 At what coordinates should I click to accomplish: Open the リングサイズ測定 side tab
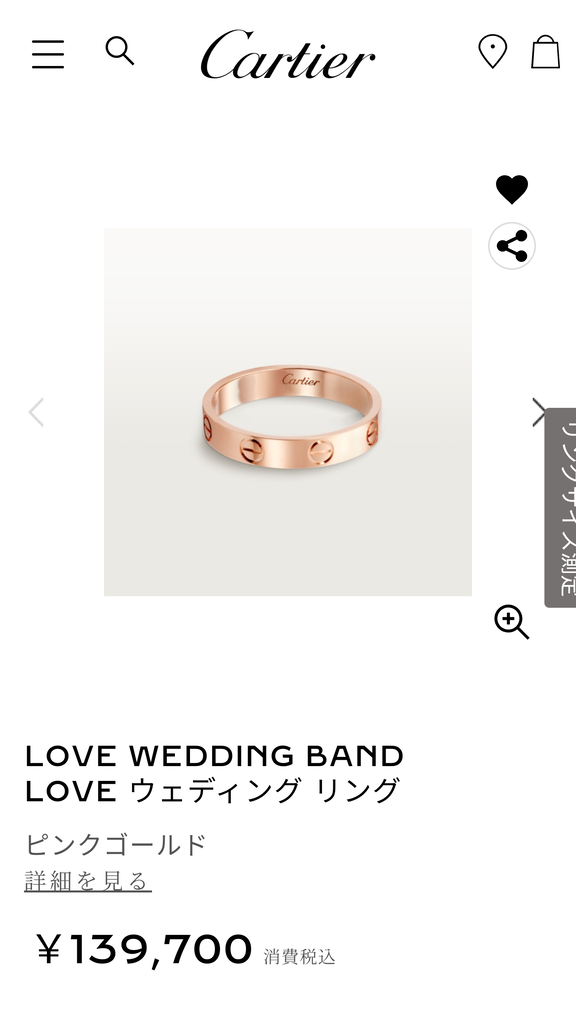560,507
